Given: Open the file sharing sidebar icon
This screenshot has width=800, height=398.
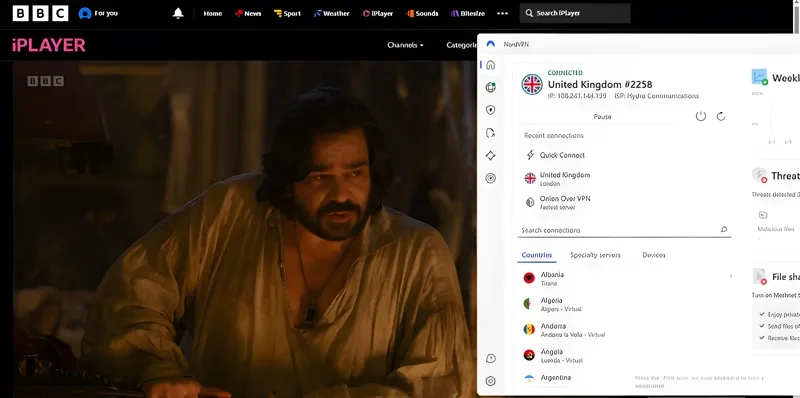Looking at the screenshot, I should pyautogui.click(x=490, y=133).
